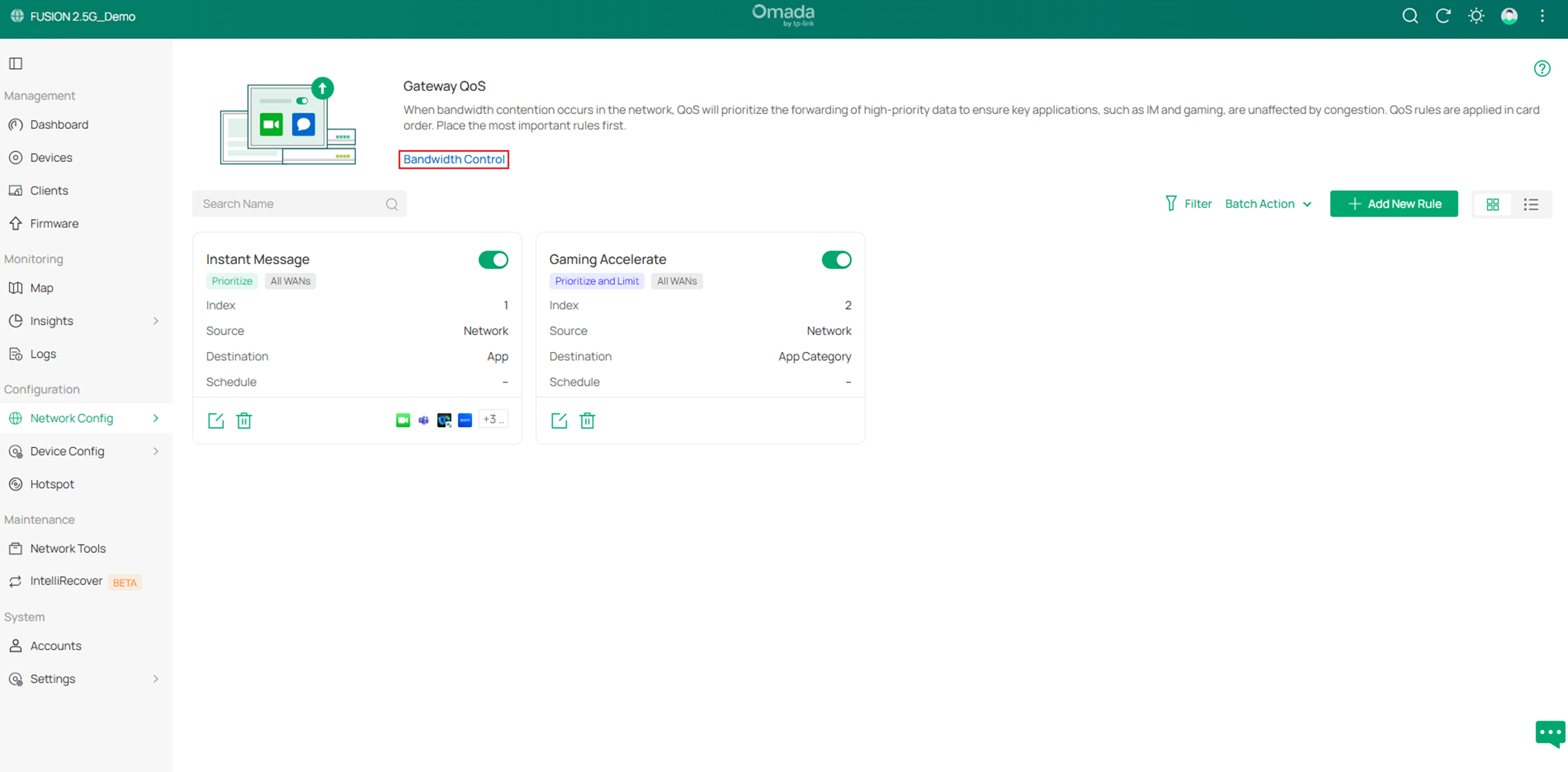
Task: Edit the Gaming Accelerate rule
Action: tap(559, 420)
